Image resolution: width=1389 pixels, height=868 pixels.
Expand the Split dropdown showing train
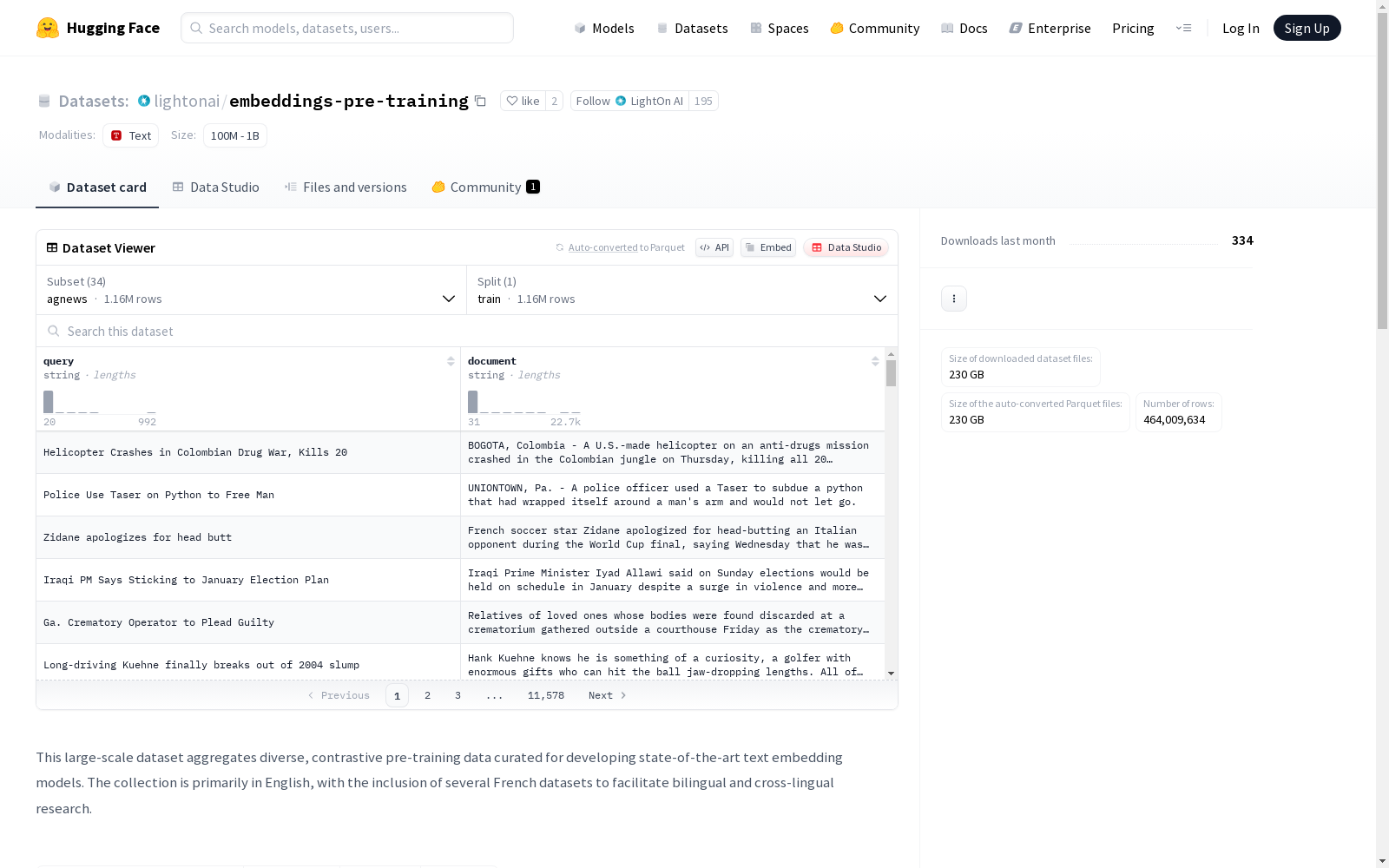[682, 290]
